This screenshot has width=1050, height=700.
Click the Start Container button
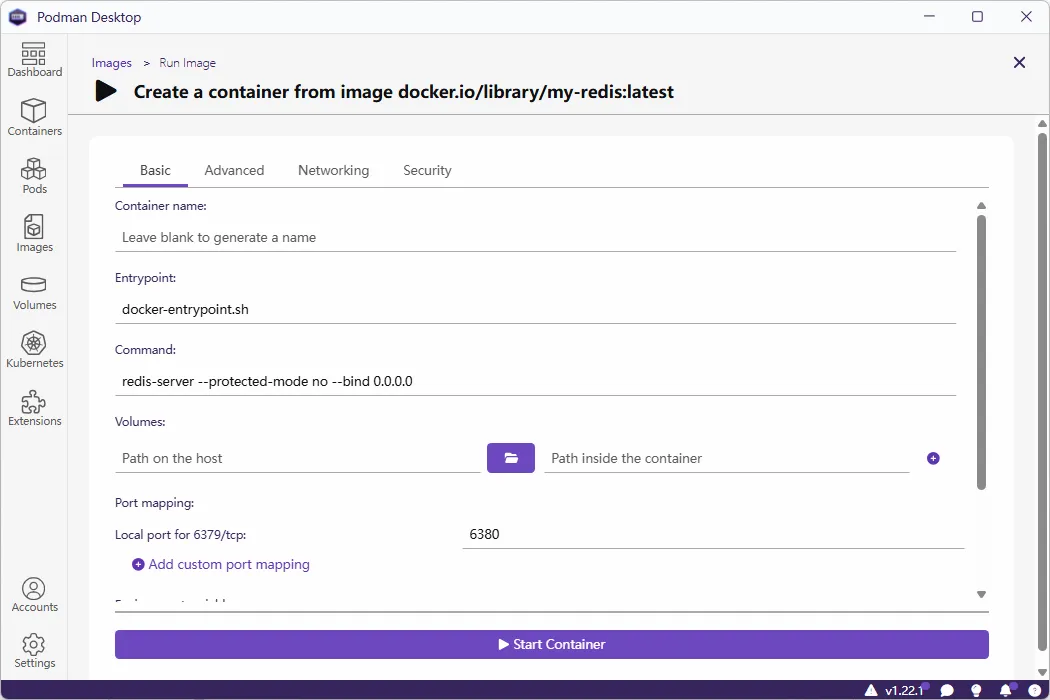551,644
